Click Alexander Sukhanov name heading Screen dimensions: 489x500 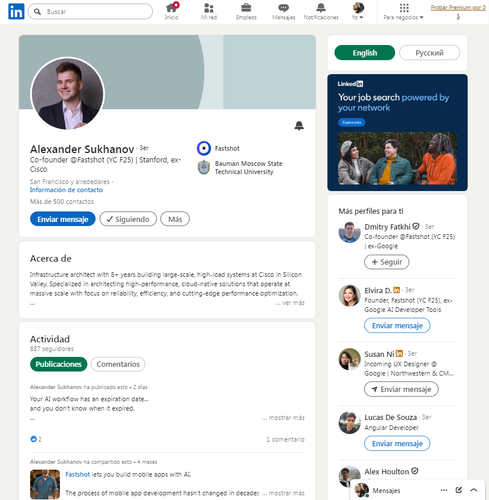tap(82, 149)
